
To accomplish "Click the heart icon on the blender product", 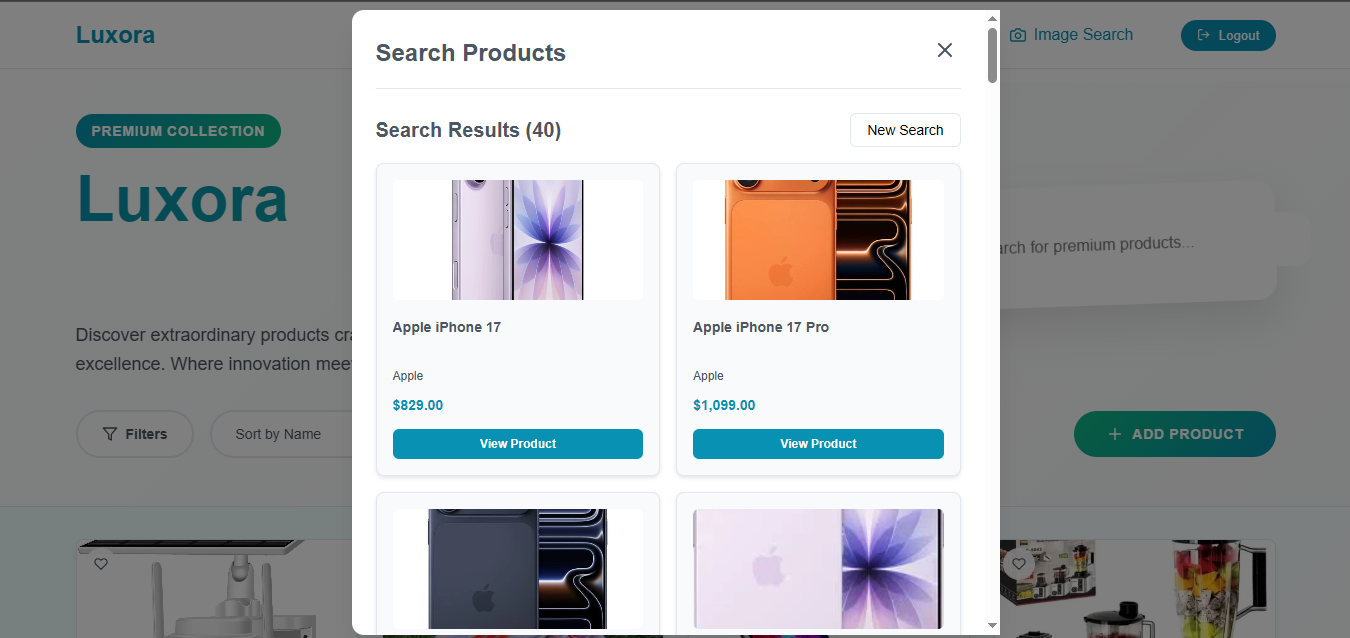I will coord(1018,564).
